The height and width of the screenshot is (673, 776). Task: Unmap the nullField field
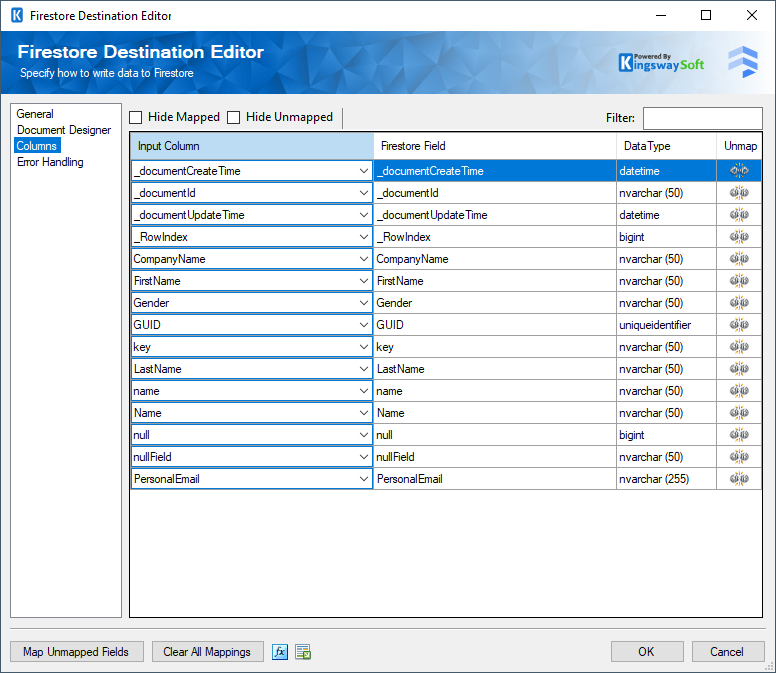(x=739, y=457)
